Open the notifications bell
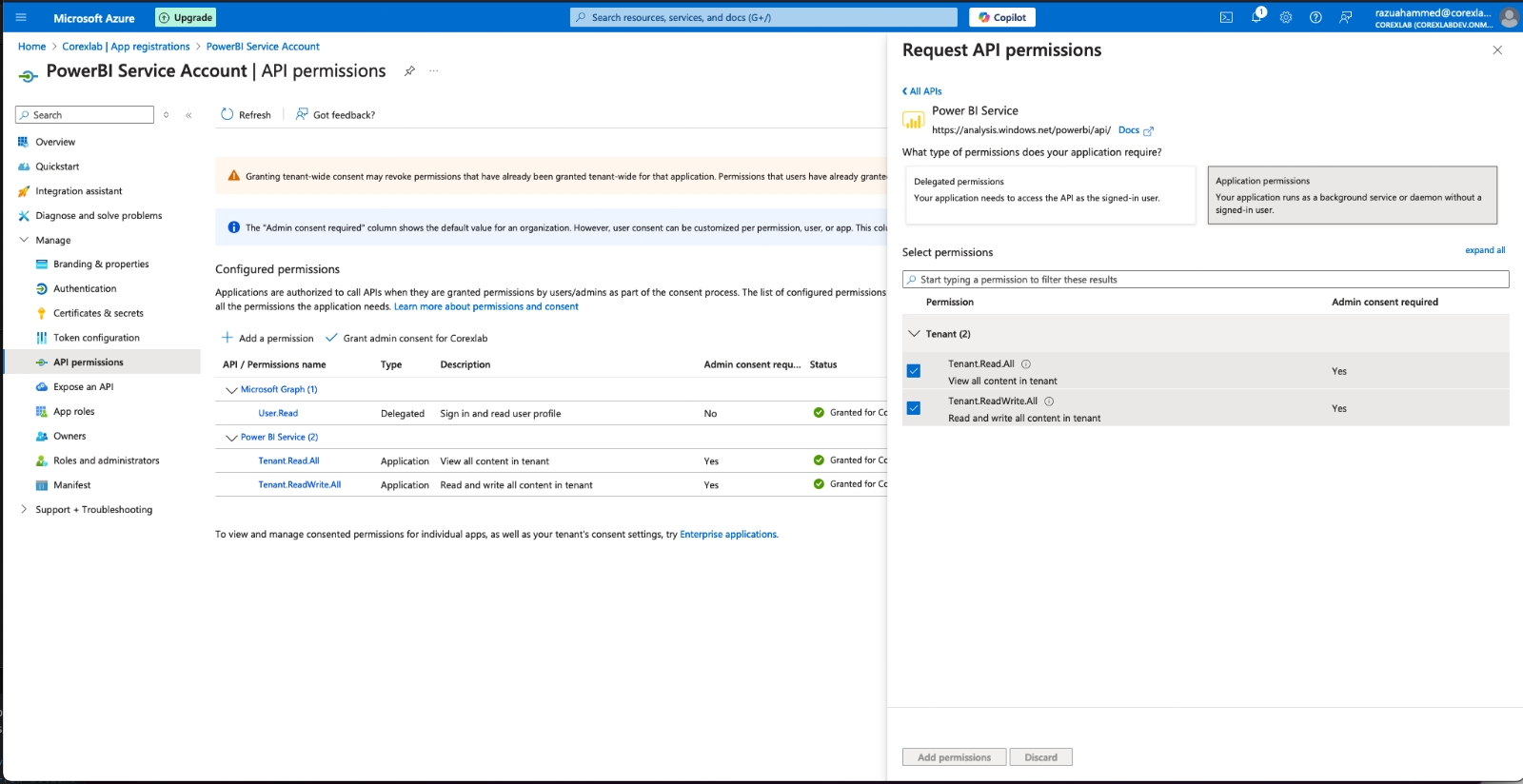The width and height of the screenshot is (1523, 784). (x=1256, y=16)
